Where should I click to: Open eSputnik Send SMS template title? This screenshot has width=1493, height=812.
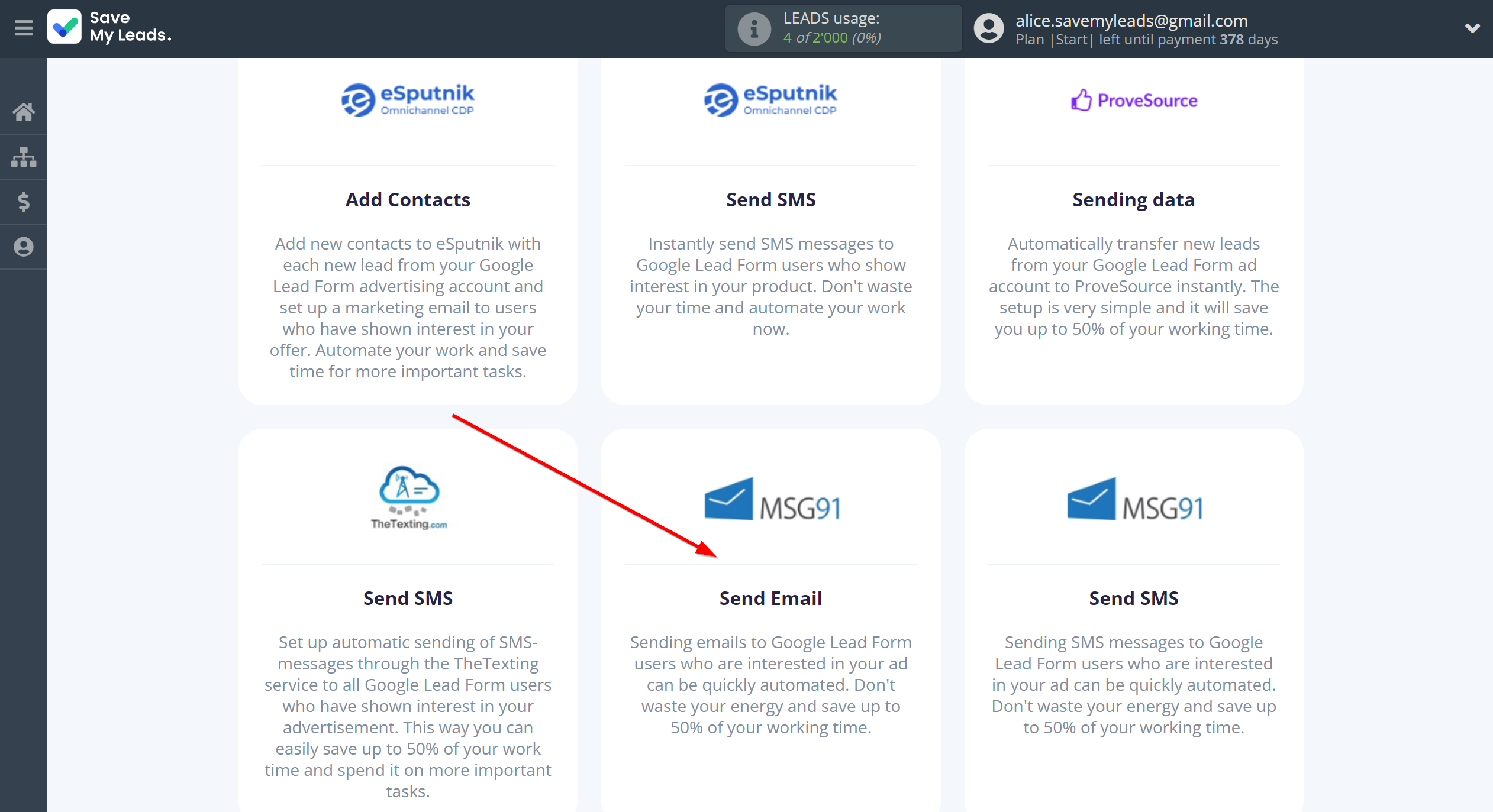point(771,200)
